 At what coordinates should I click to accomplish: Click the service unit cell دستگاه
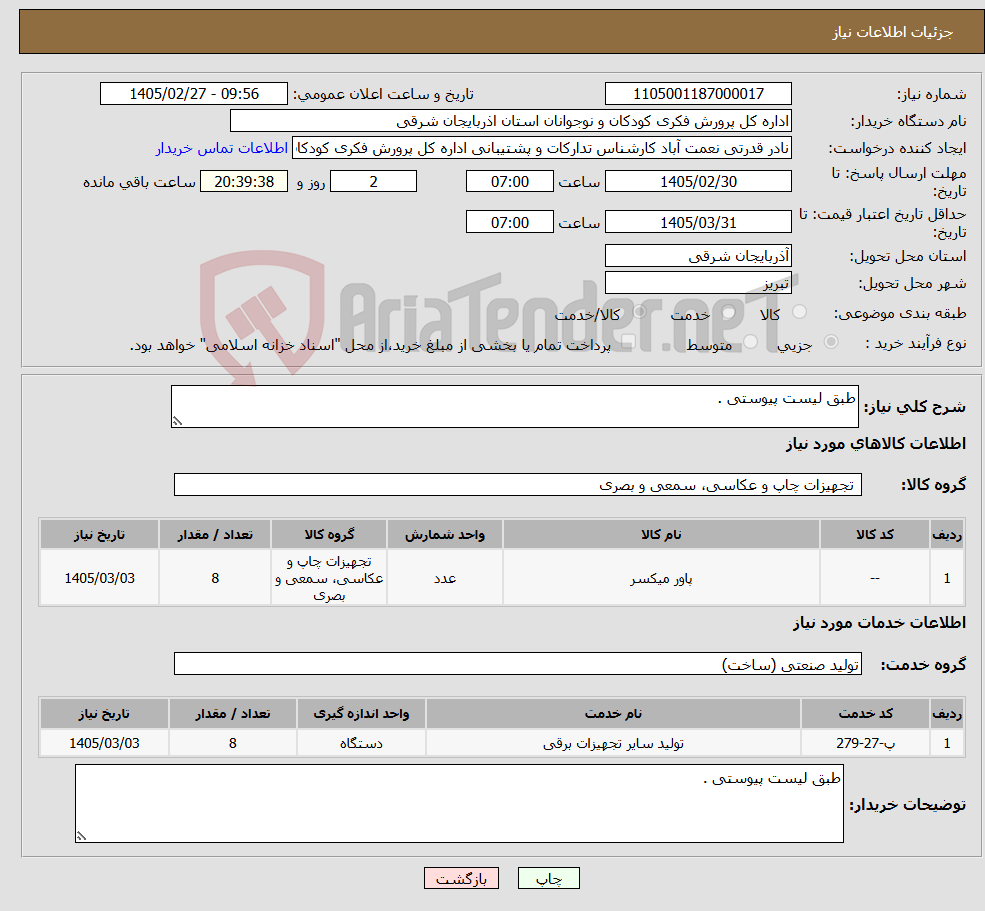[361, 743]
